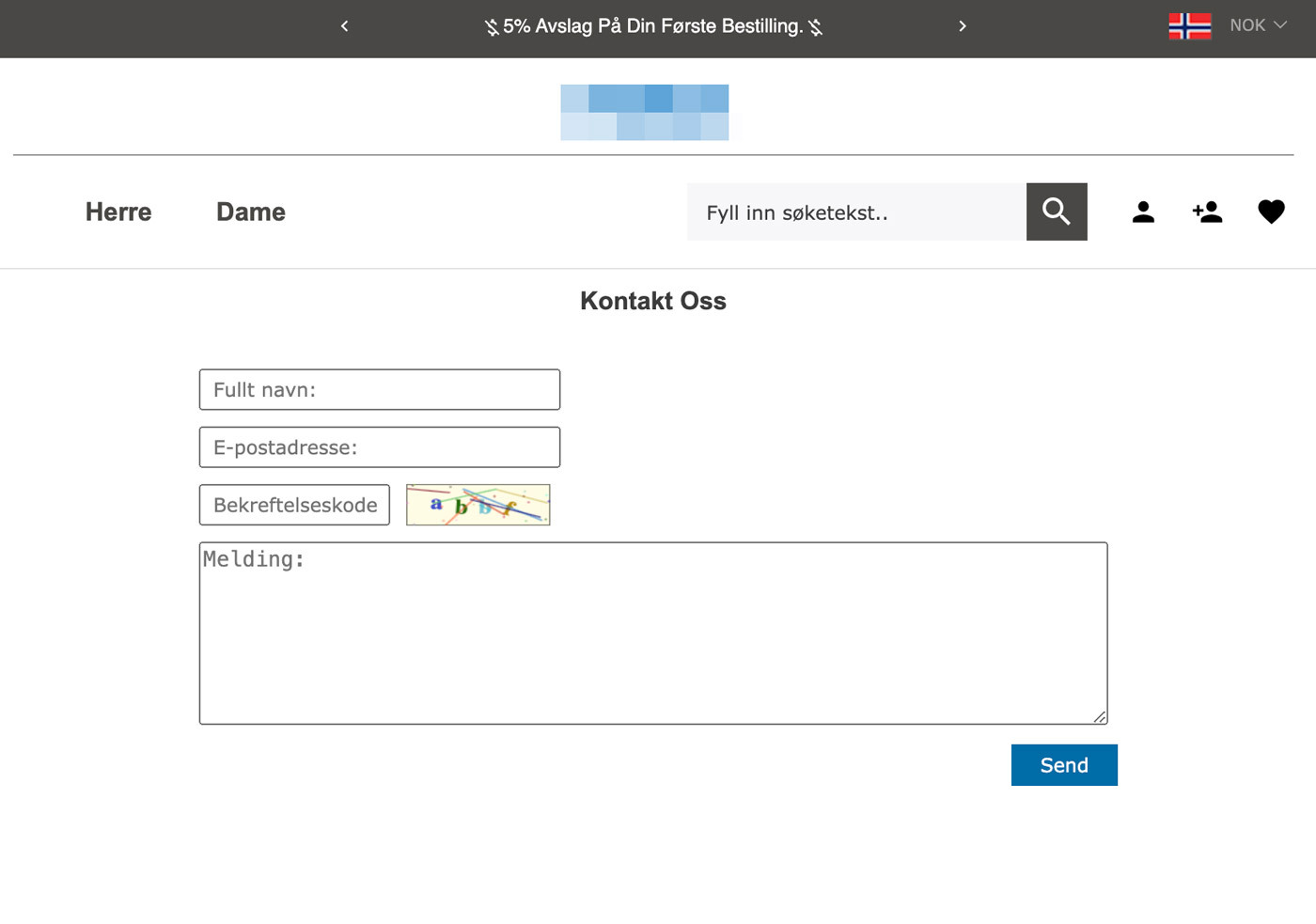Click the store logo in header
The width and height of the screenshot is (1316, 924).
[x=645, y=113]
